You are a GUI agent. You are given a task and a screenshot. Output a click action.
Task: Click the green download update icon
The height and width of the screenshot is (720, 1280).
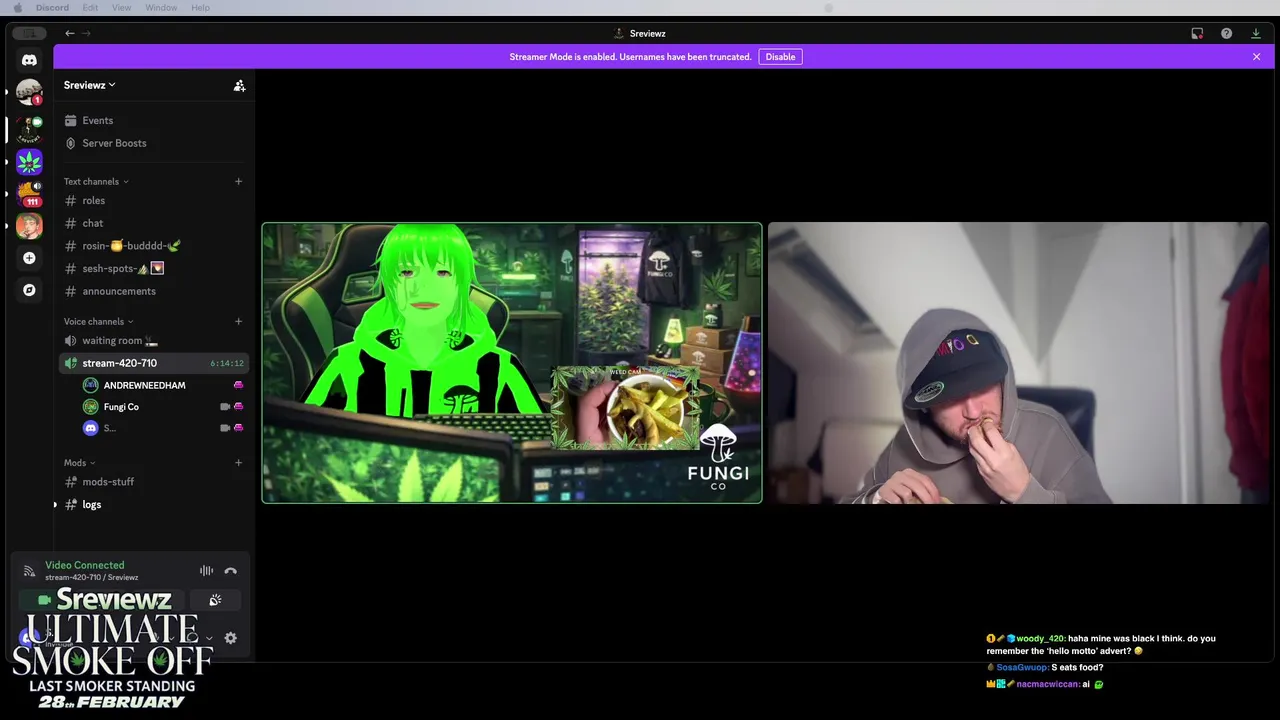tap(1256, 33)
